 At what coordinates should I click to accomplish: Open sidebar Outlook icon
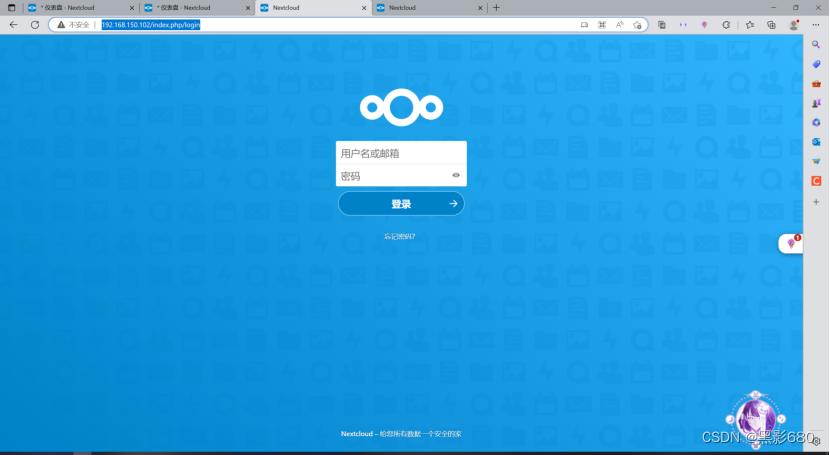click(x=816, y=142)
